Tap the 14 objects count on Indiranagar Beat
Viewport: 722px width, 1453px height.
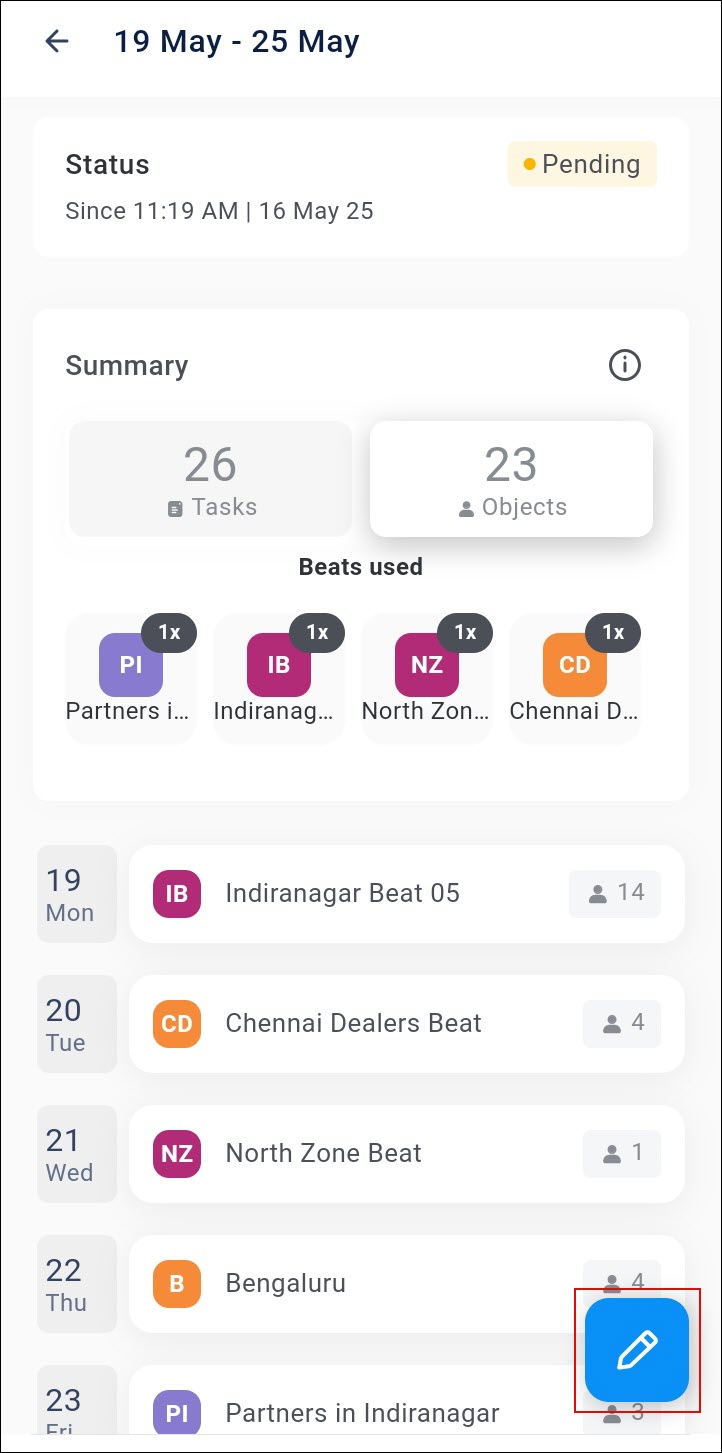pos(615,893)
